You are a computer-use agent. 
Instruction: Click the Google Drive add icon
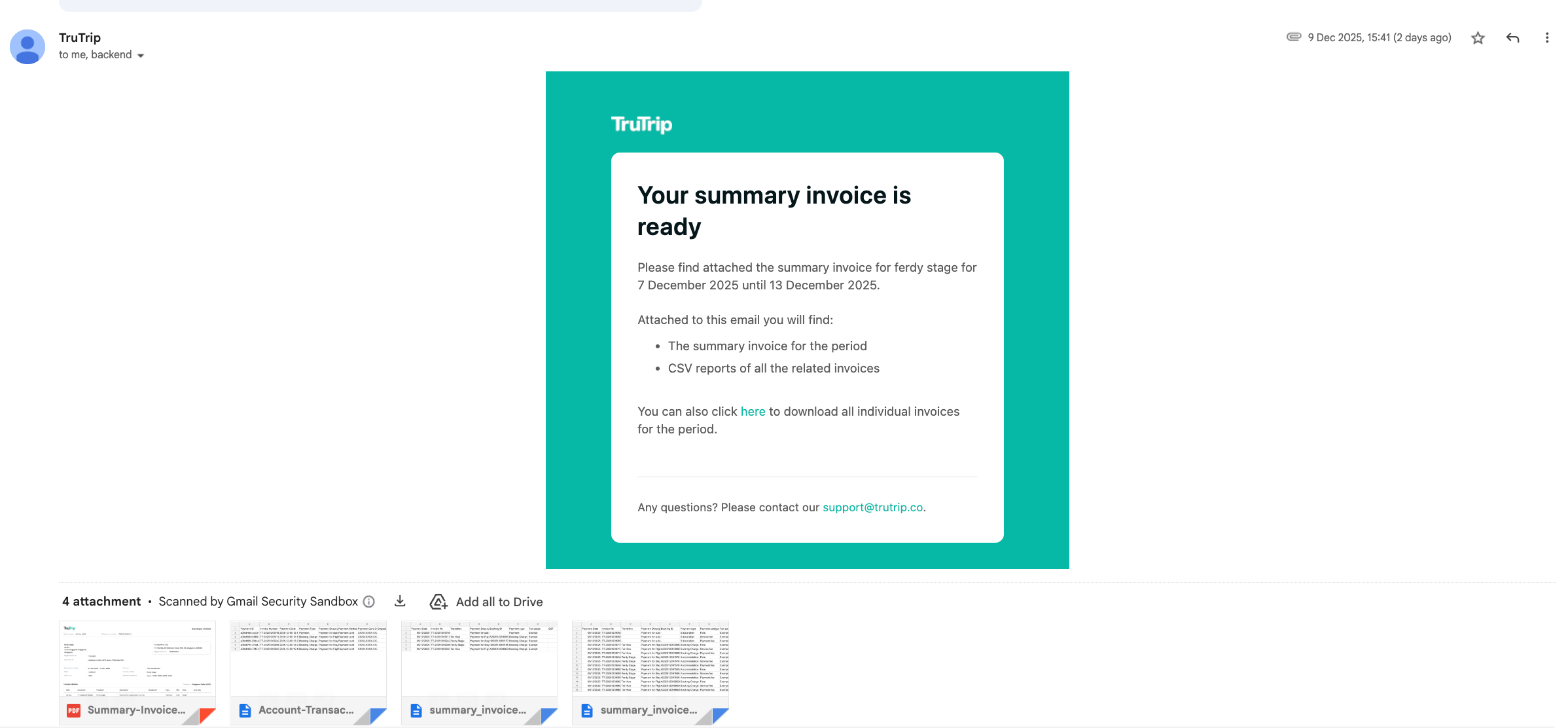click(438, 602)
